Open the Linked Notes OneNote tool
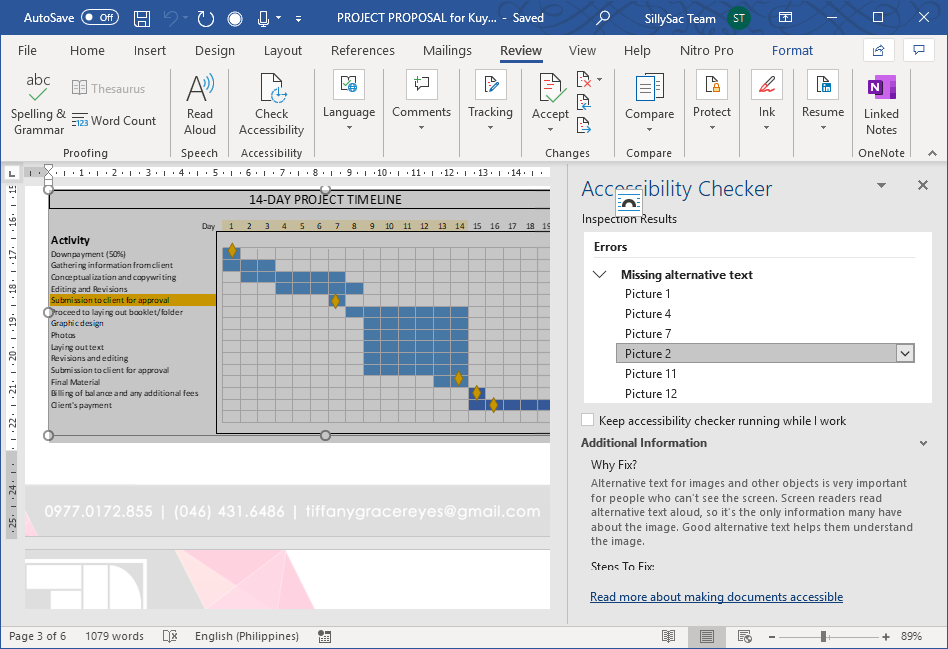This screenshot has width=948, height=649. (881, 104)
